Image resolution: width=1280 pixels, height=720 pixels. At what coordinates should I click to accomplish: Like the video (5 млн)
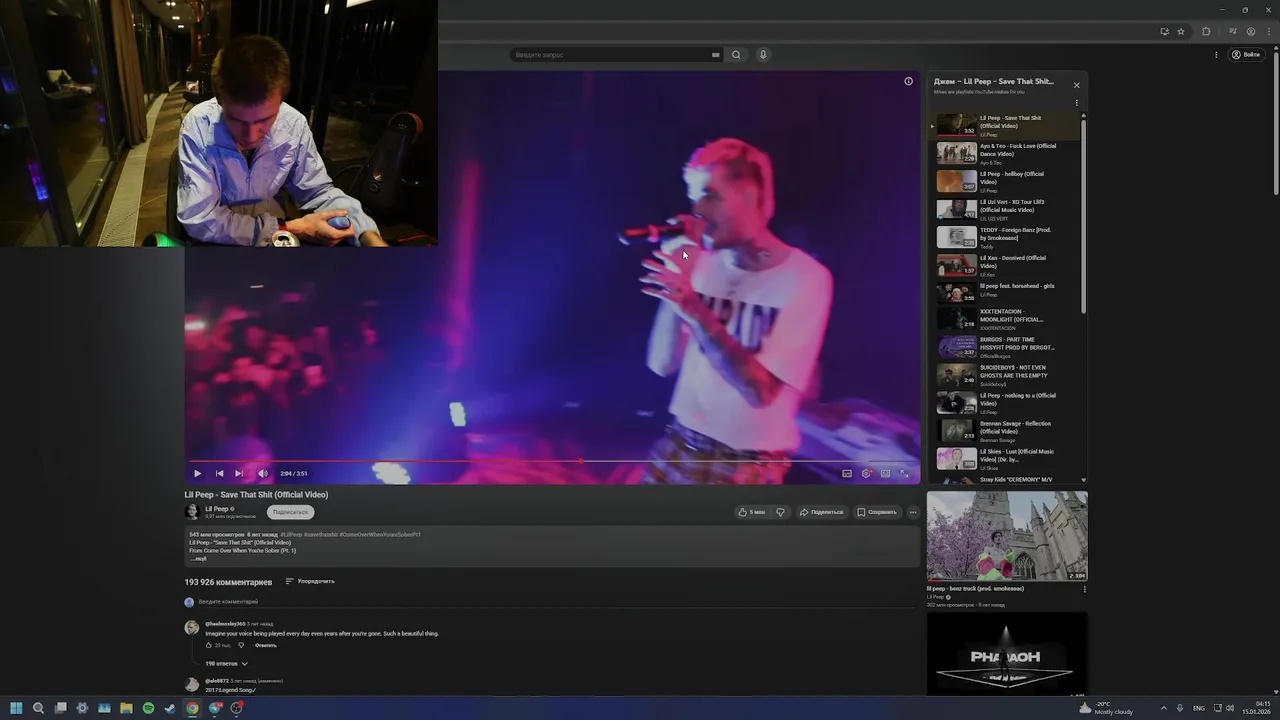coord(751,512)
